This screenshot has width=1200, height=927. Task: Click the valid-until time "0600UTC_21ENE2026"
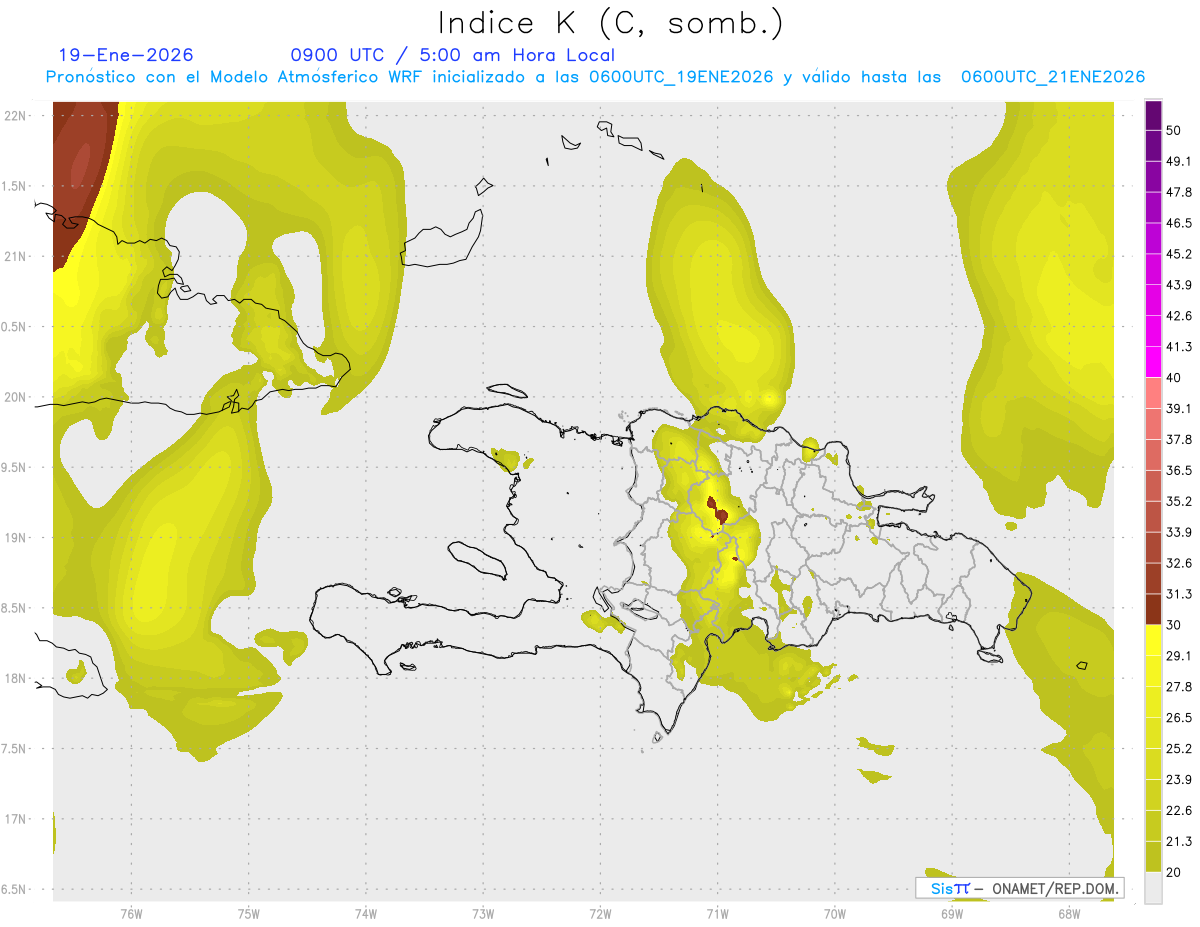point(1053,77)
